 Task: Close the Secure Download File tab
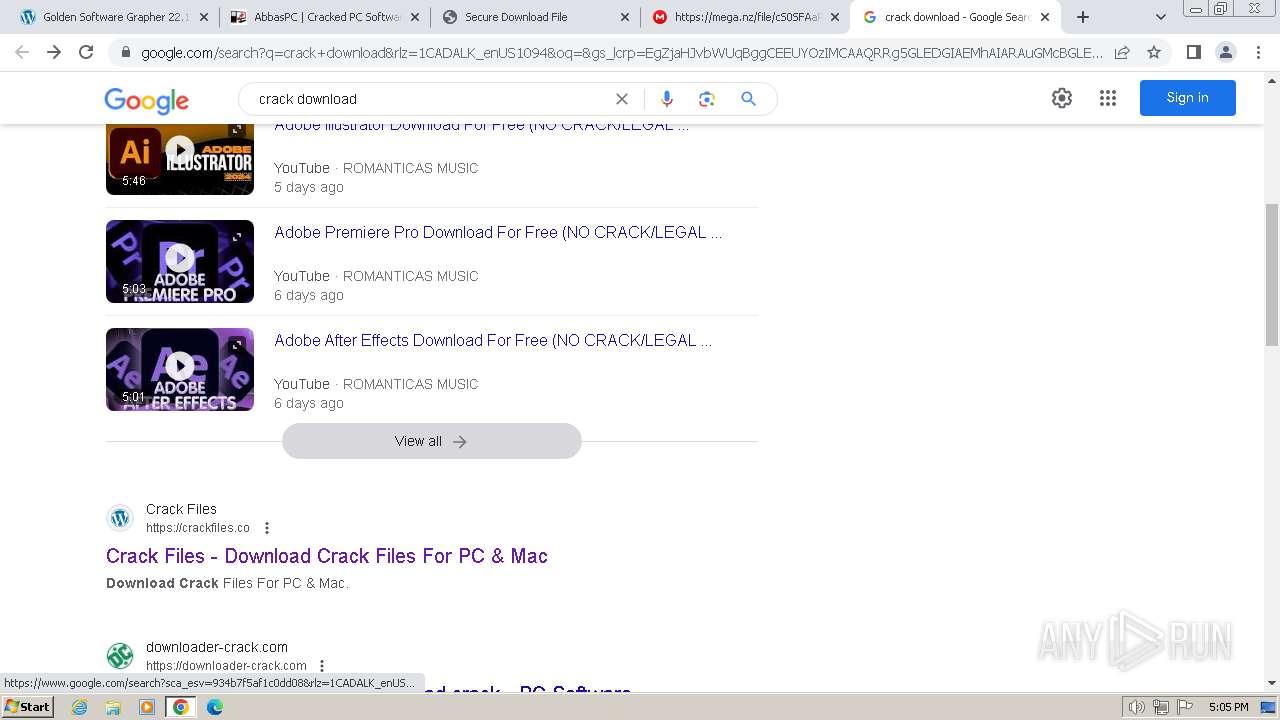[x=624, y=17]
